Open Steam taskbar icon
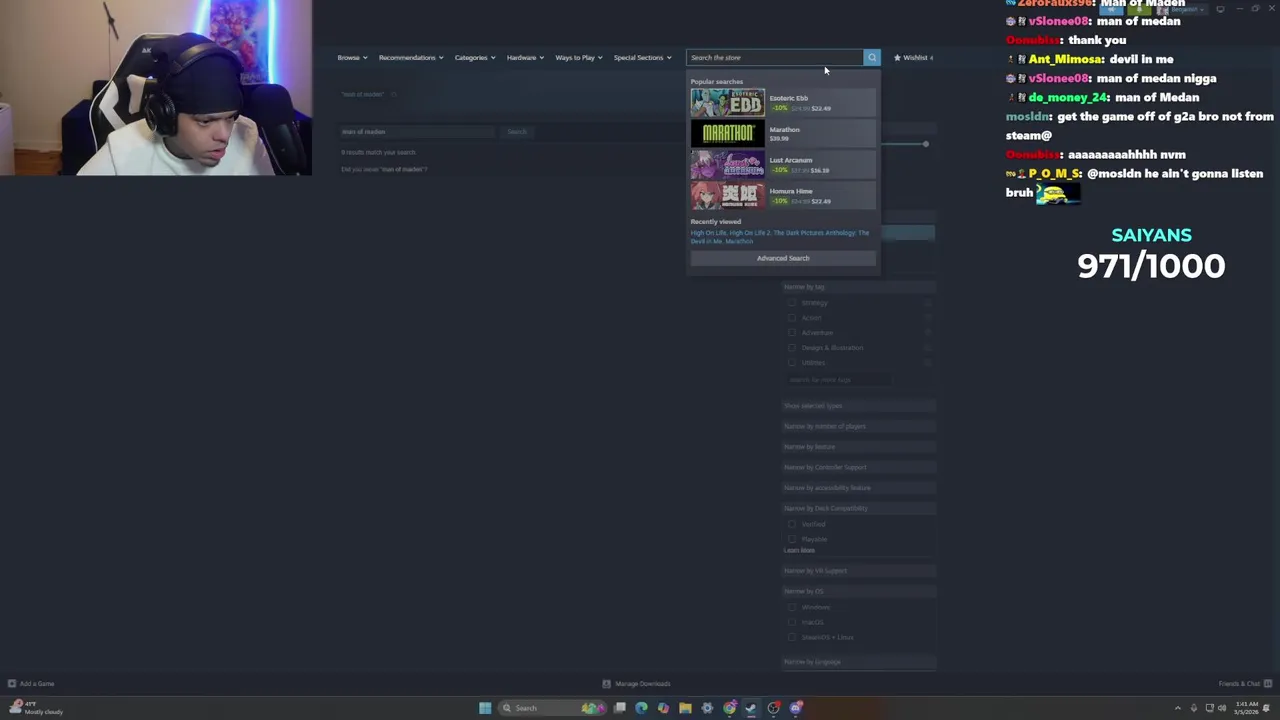1280x720 pixels. tap(751, 708)
